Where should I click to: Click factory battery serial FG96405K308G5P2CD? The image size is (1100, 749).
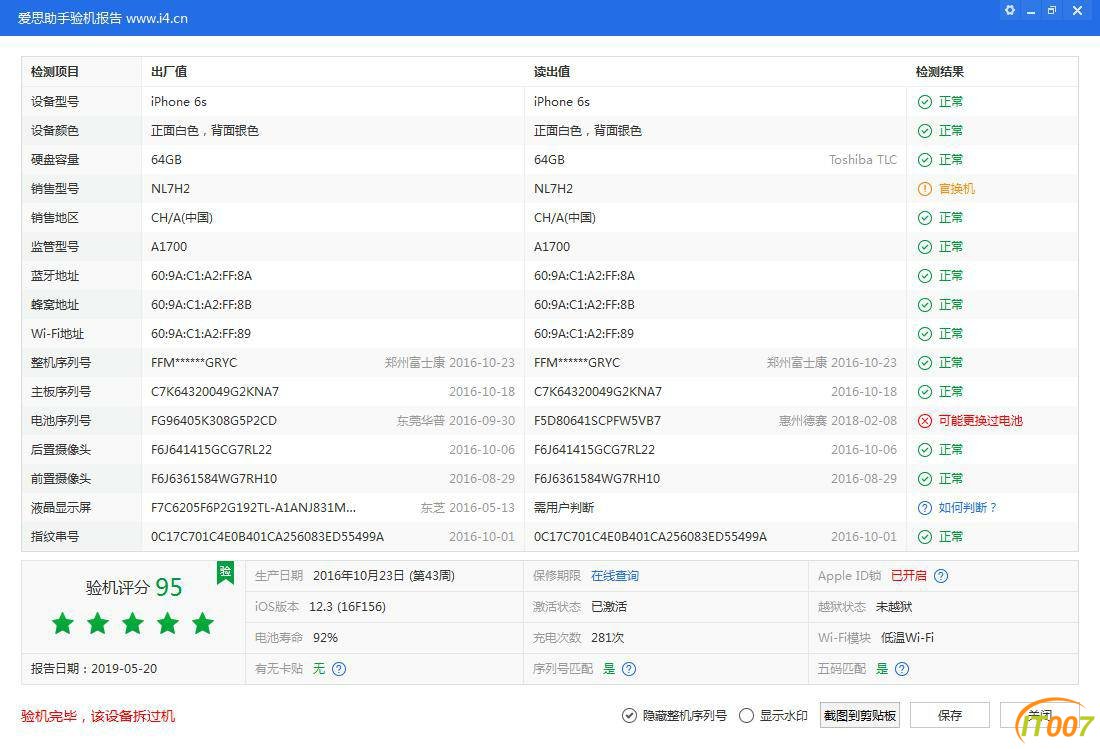point(214,421)
